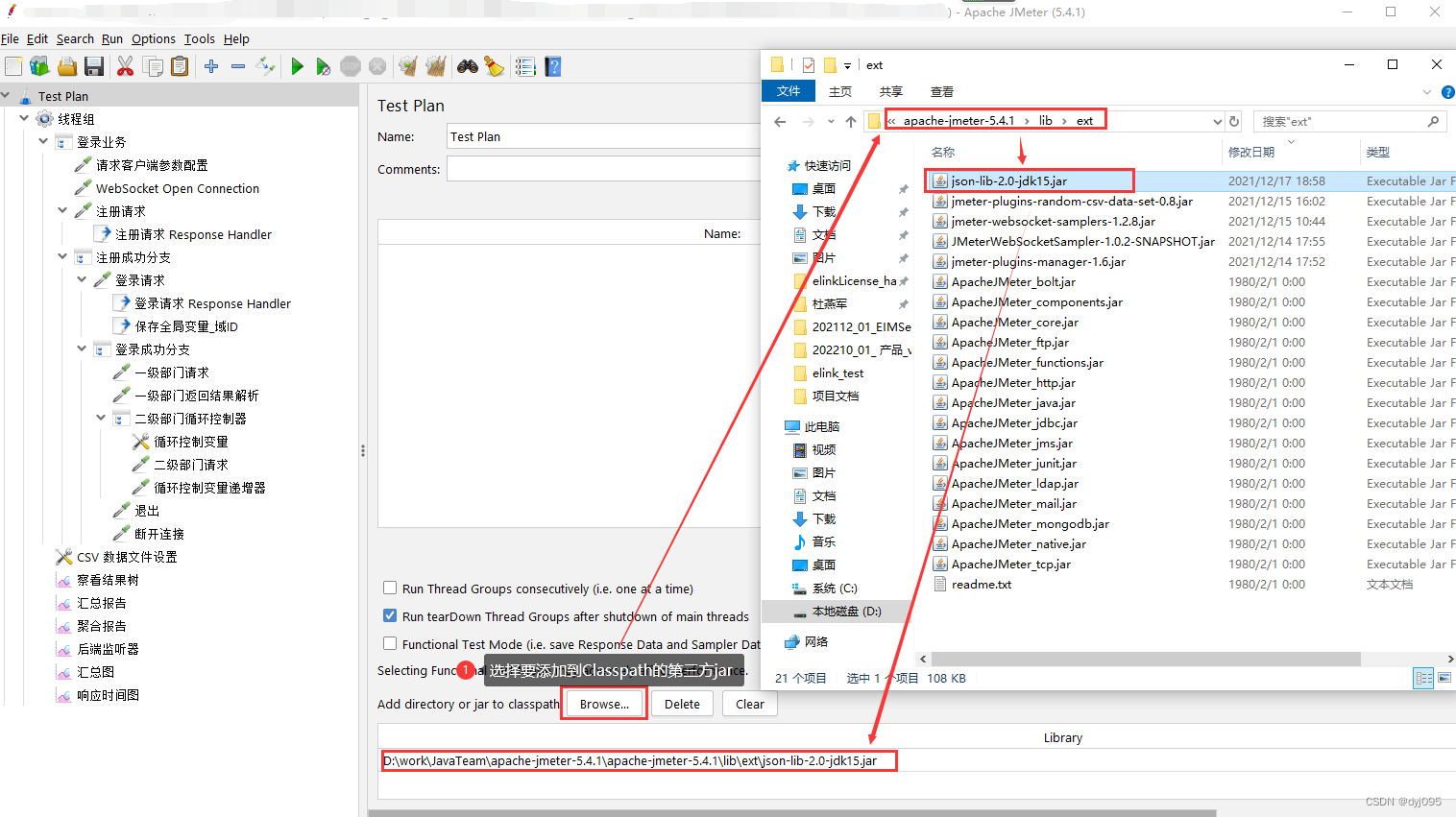The image size is (1456, 817).
Task: Enable Functional Test Mode checkbox
Action: pos(390,644)
